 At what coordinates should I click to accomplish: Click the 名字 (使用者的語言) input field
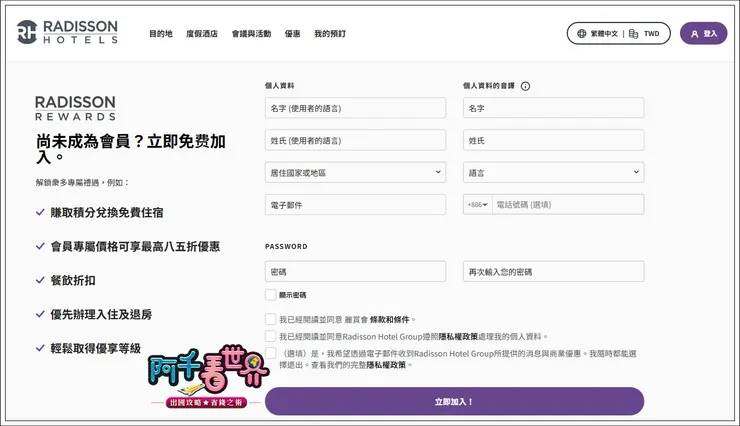(355, 108)
